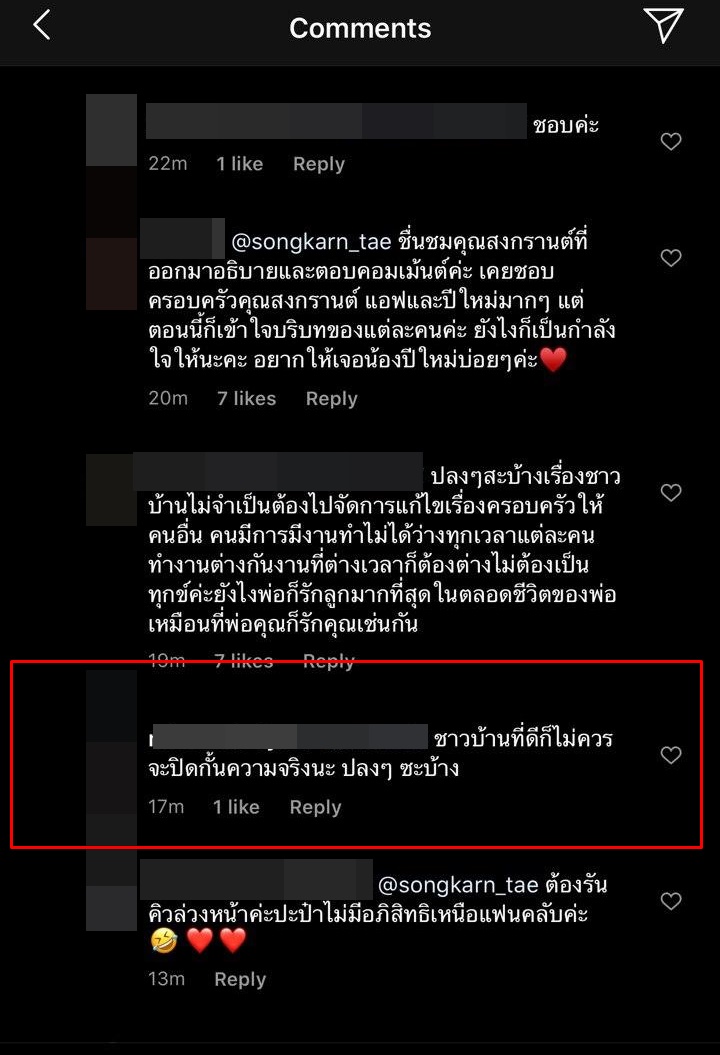The height and width of the screenshot is (1055, 720).
Task: Heart the 17m highlighted comment
Action: (671, 755)
